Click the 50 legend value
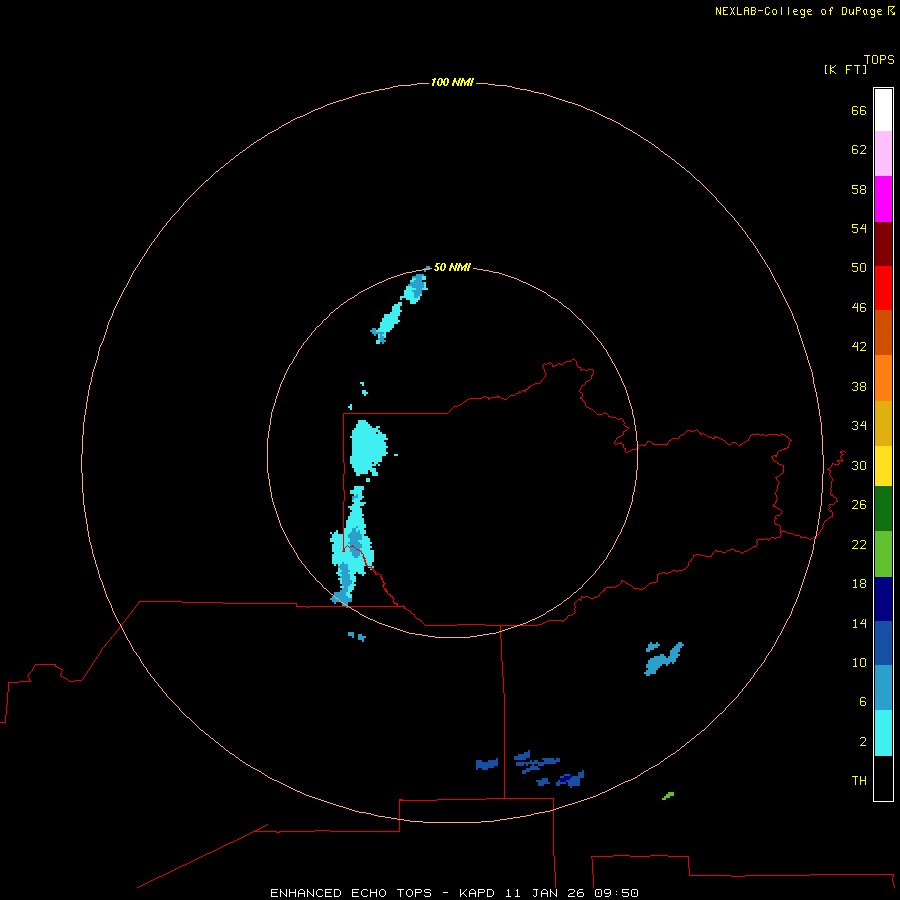Screen dimensions: 900x900 click(x=859, y=267)
